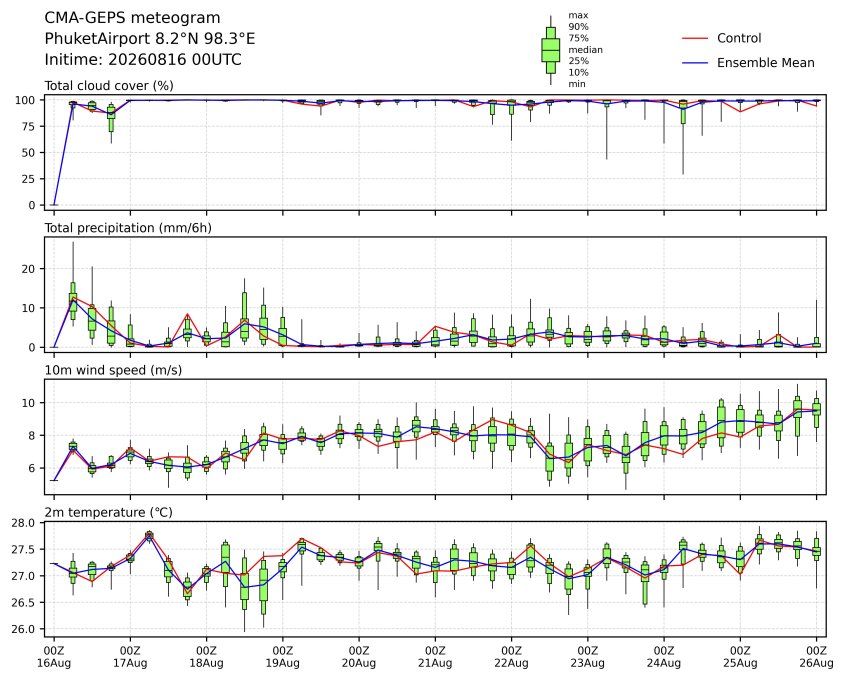Click the '00Z 20Aug' x-axis tick label

click(359, 657)
